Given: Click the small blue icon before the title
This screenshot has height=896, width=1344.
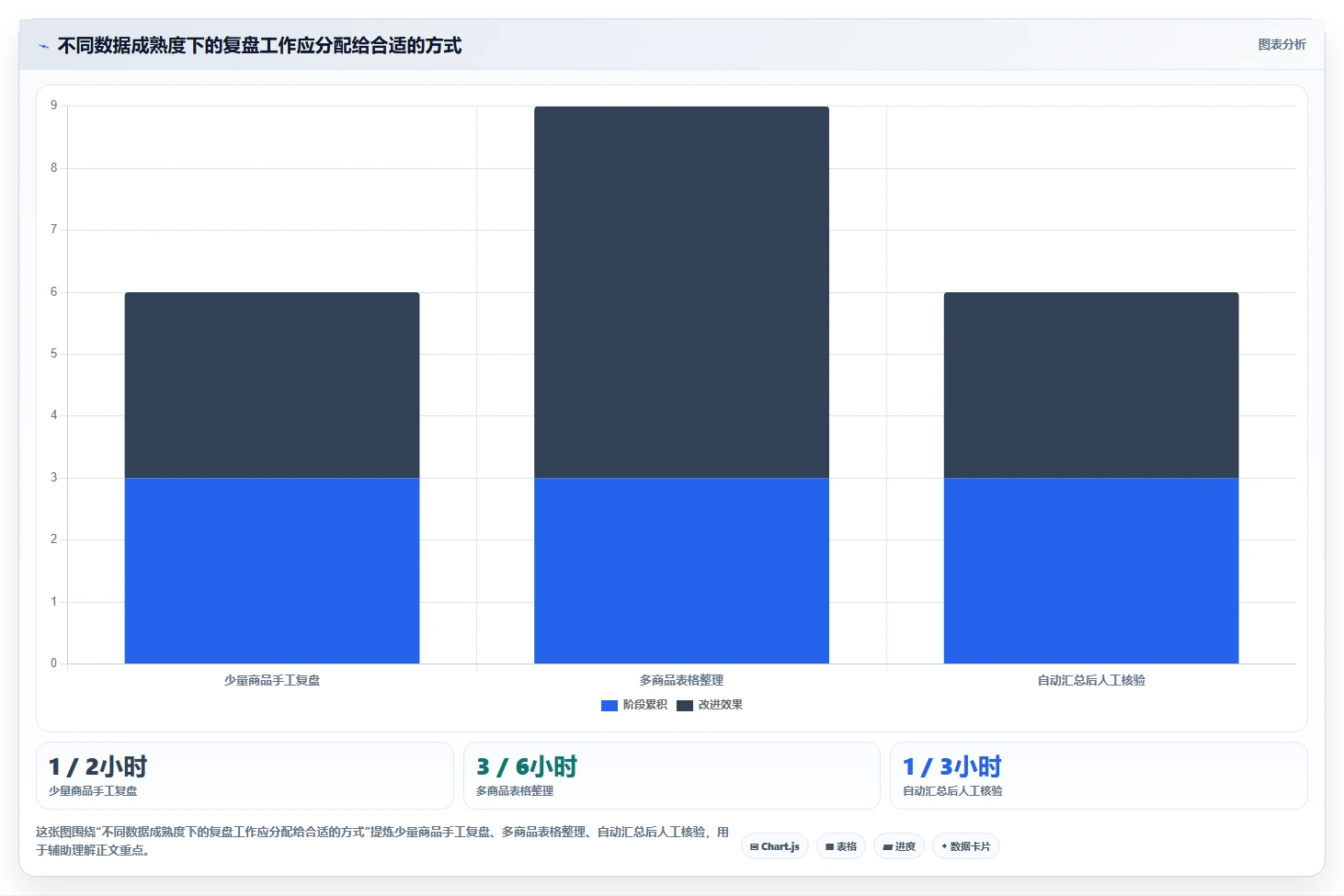Looking at the screenshot, I should pyautogui.click(x=43, y=46).
